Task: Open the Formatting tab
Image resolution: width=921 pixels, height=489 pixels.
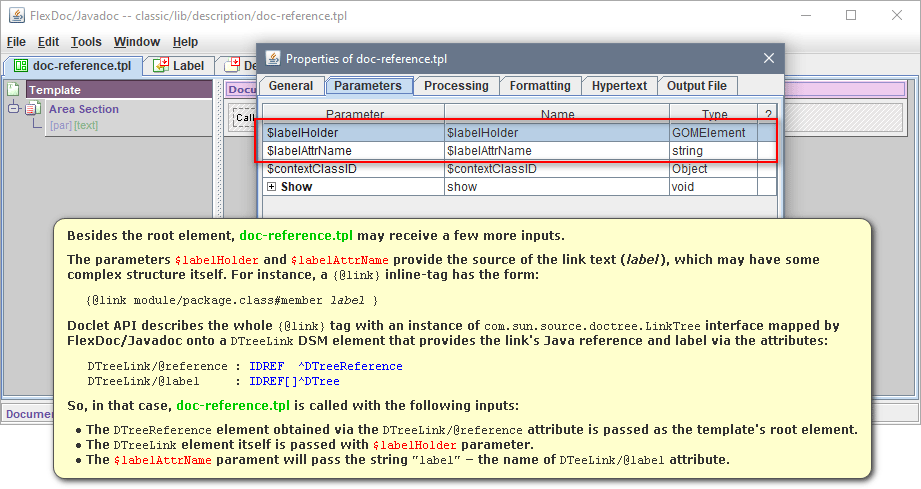Action: (540, 86)
